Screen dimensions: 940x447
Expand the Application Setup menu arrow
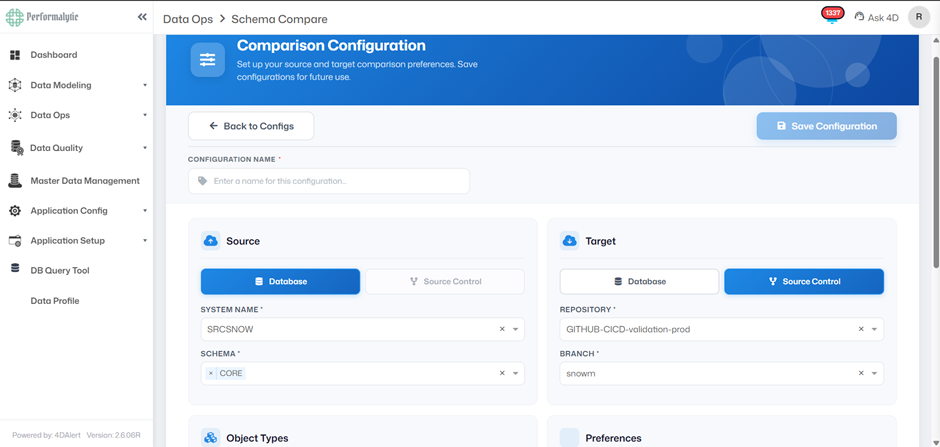coord(144,240)
